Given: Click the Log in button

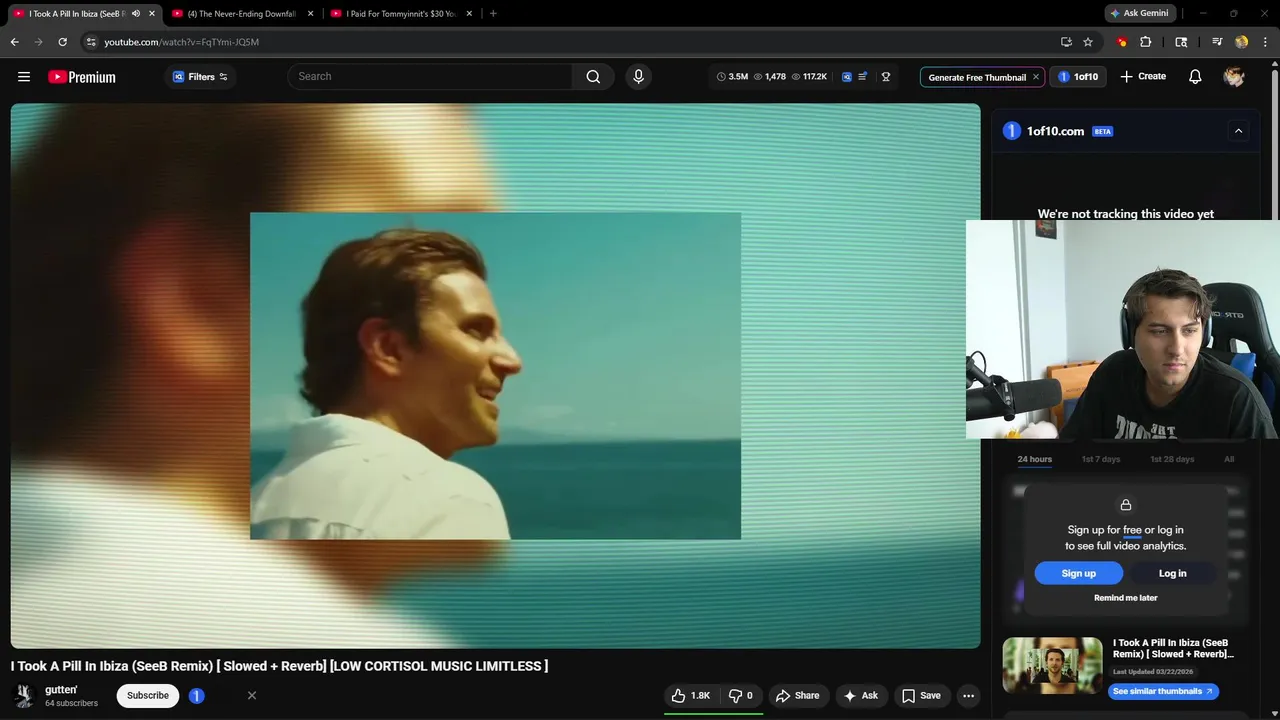Looking at the screenshot, I should 1172,573.
